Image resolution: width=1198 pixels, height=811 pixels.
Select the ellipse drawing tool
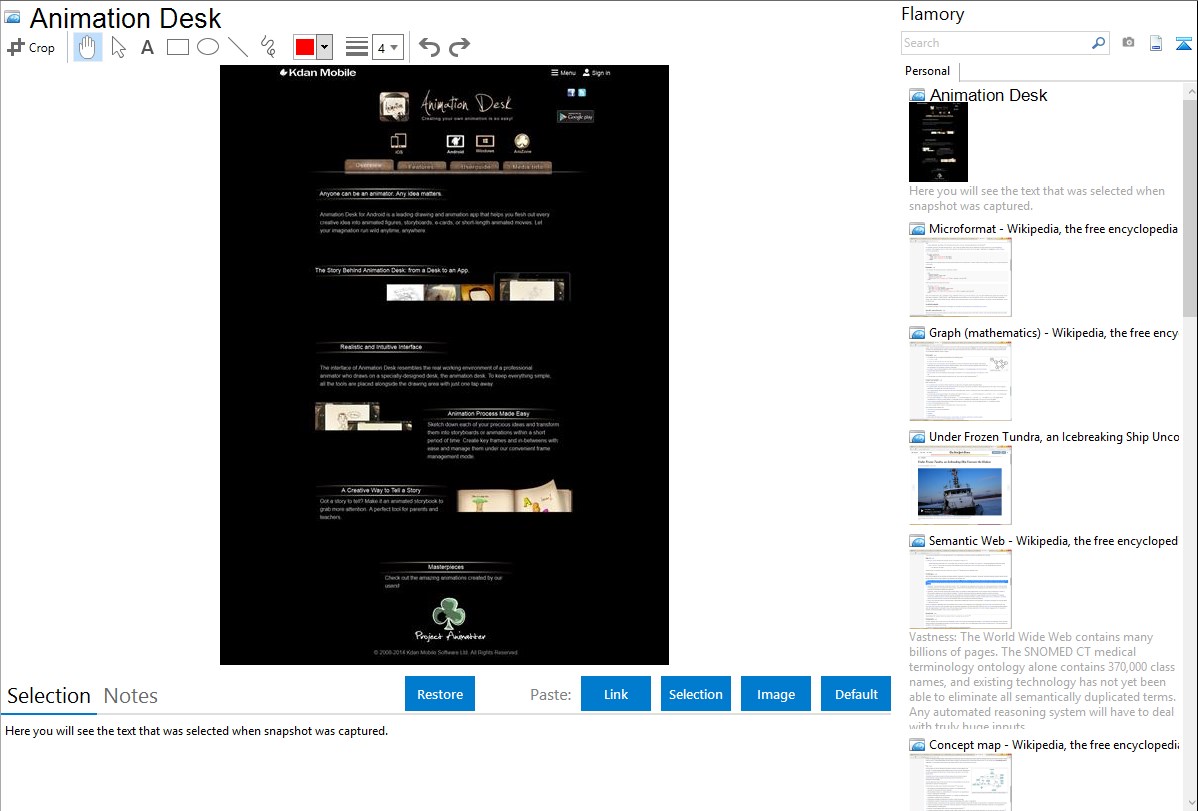pos(208,47)
